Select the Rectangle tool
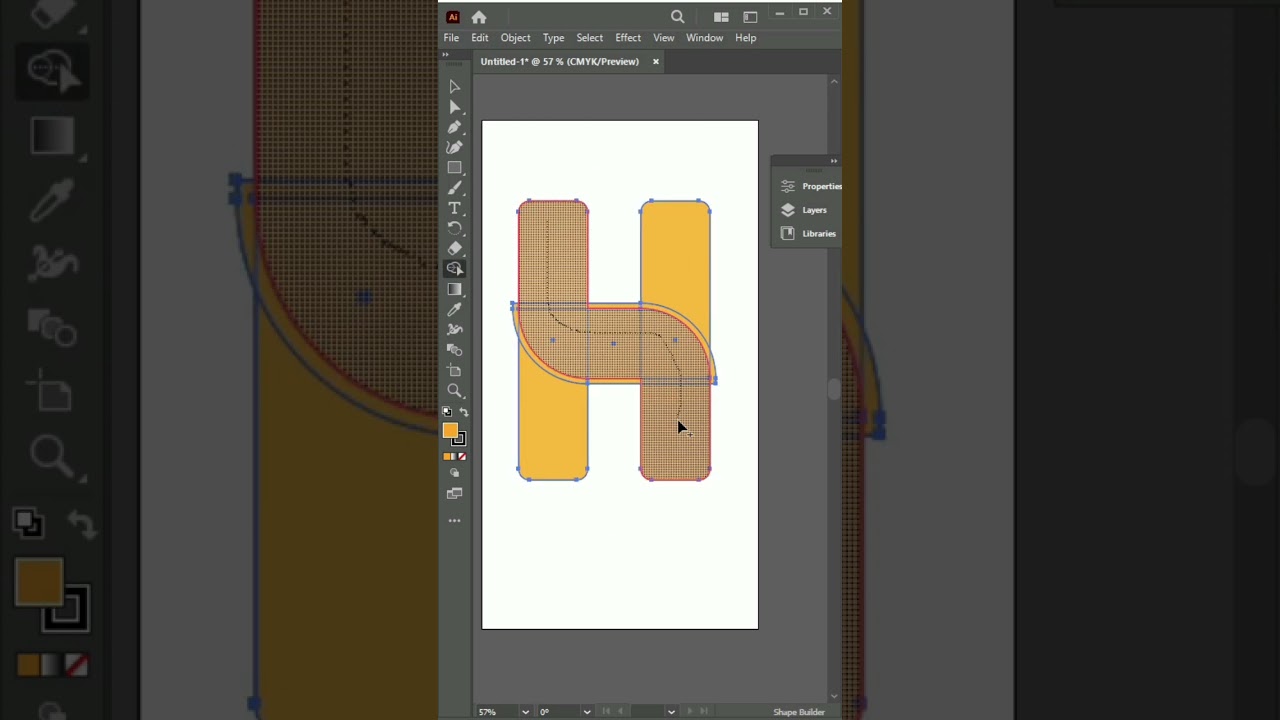 point(454,168)
